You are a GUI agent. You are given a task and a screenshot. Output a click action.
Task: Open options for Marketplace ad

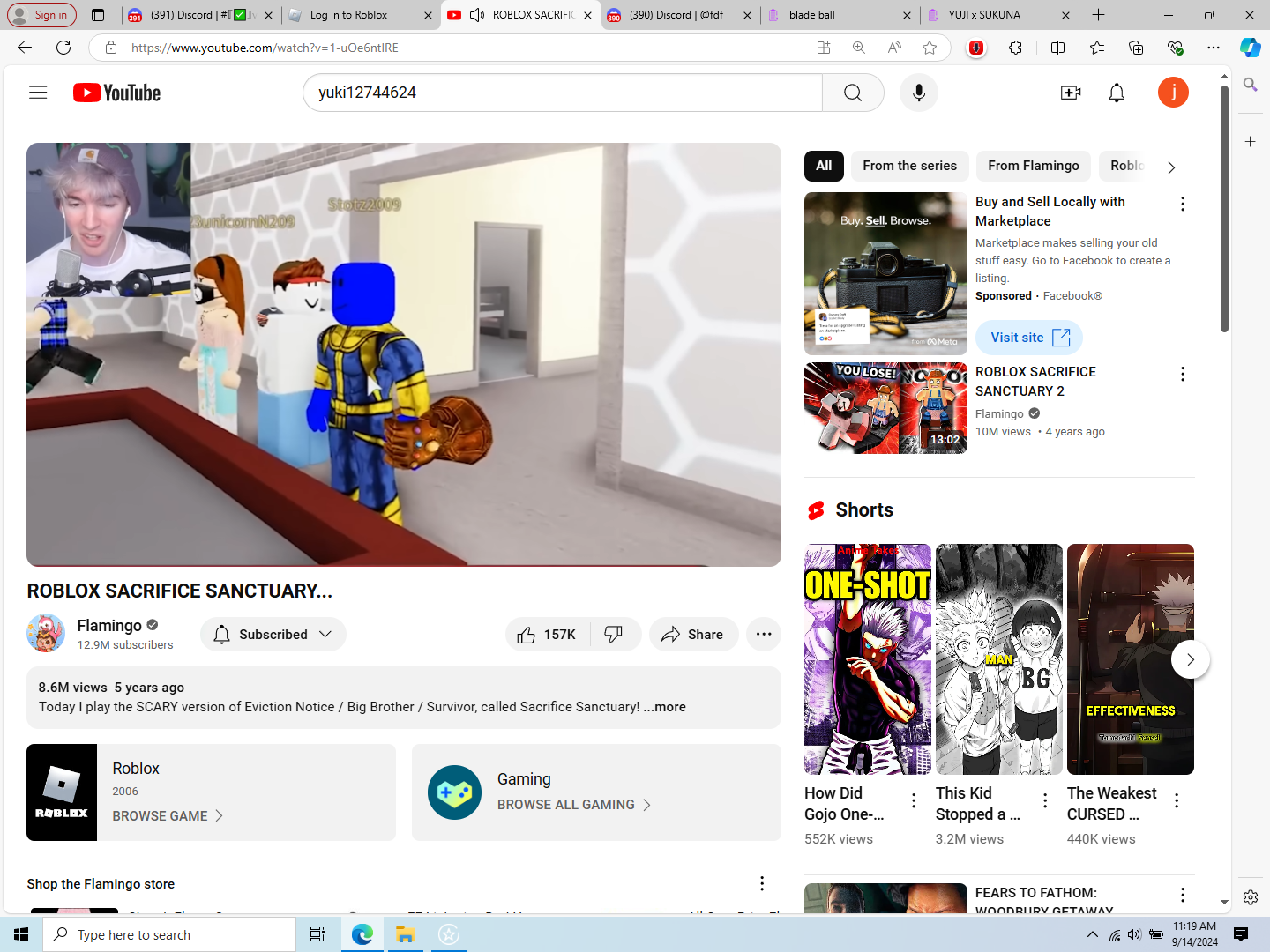pyautogui.click(x=1183, y=205)
